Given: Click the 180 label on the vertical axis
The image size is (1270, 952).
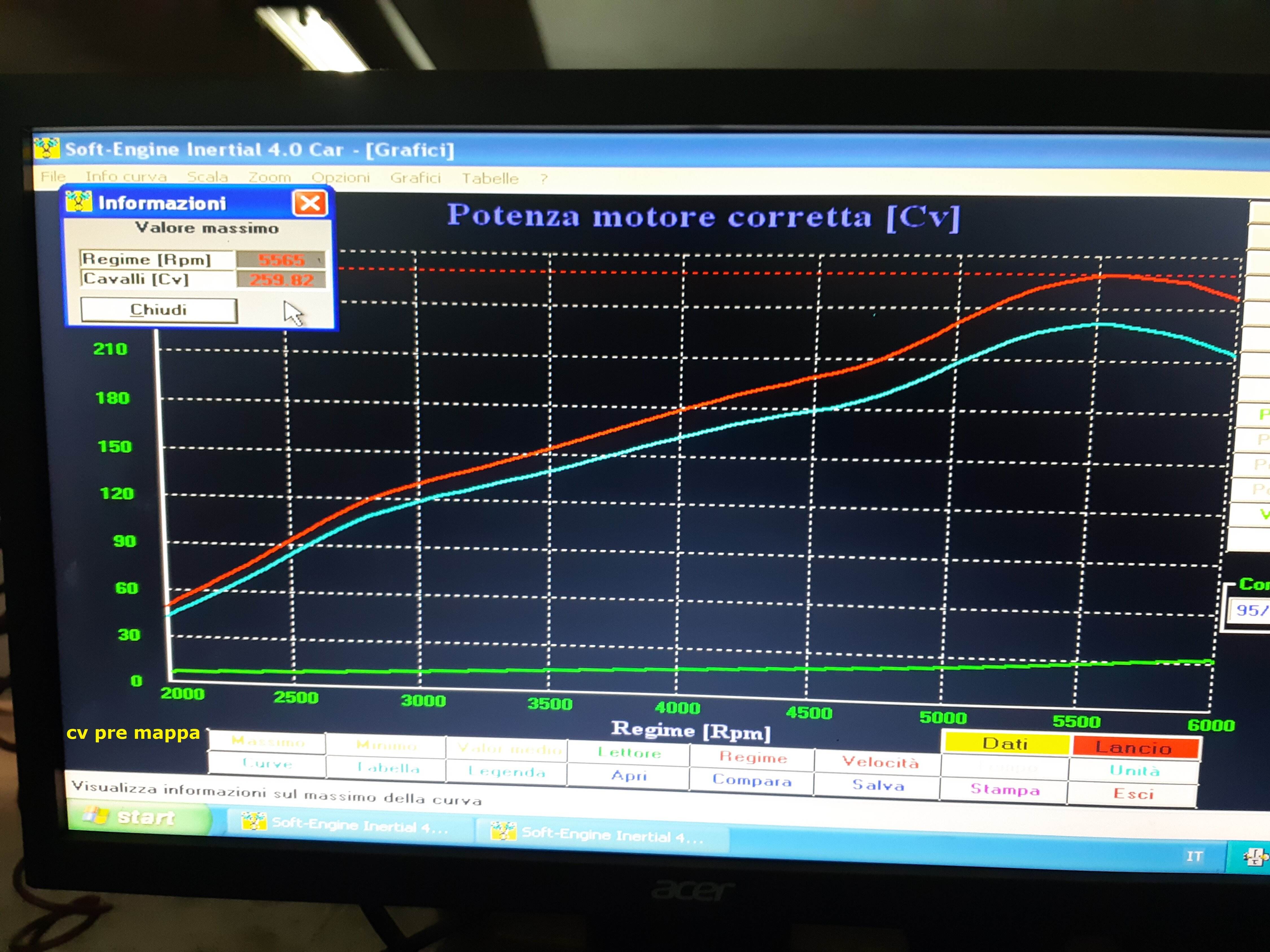Looking at the screenshot, I should [x=113, y=398].
